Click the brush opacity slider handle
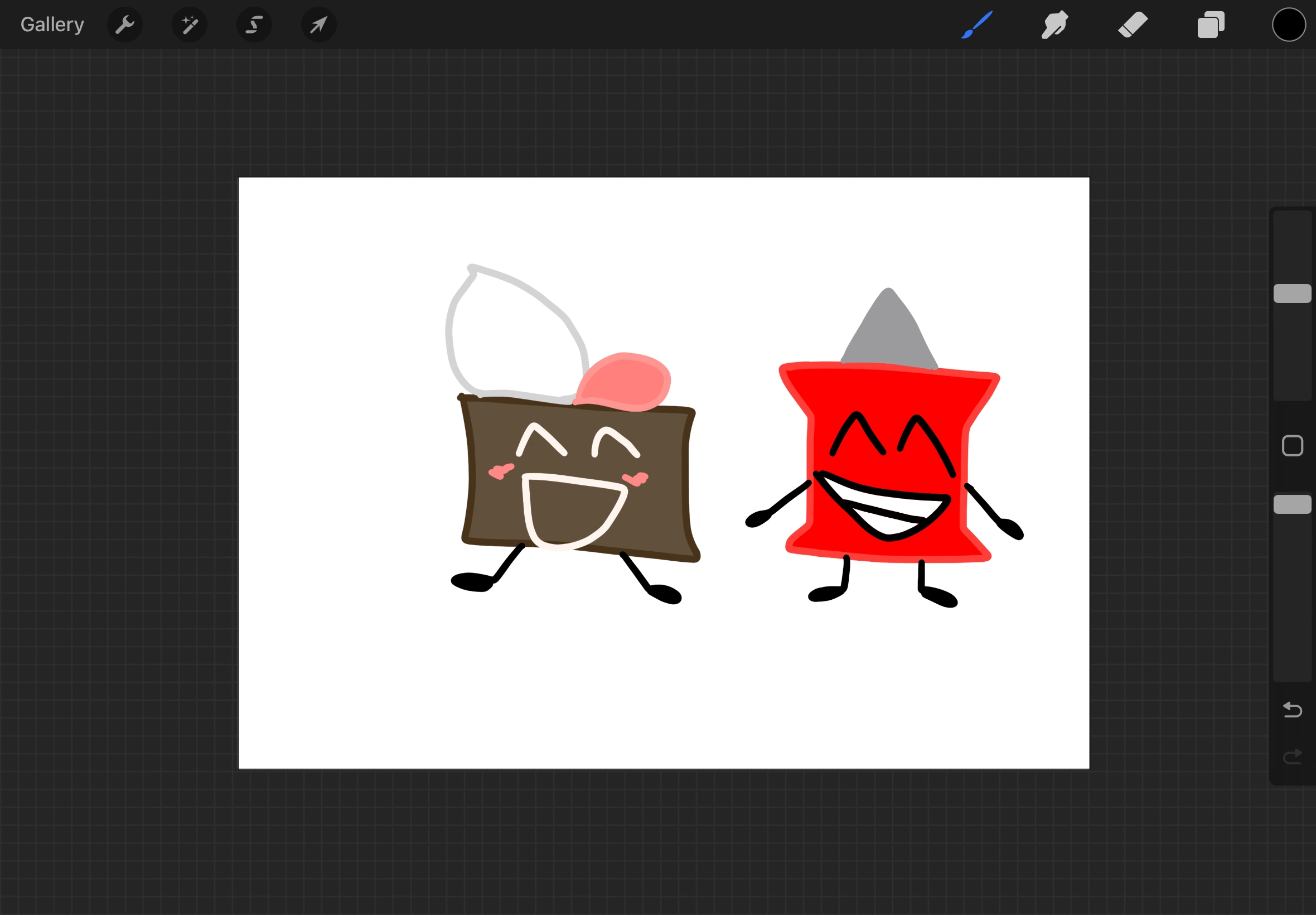Viewport: 1316px width, 915px height. coord(1292,504)
